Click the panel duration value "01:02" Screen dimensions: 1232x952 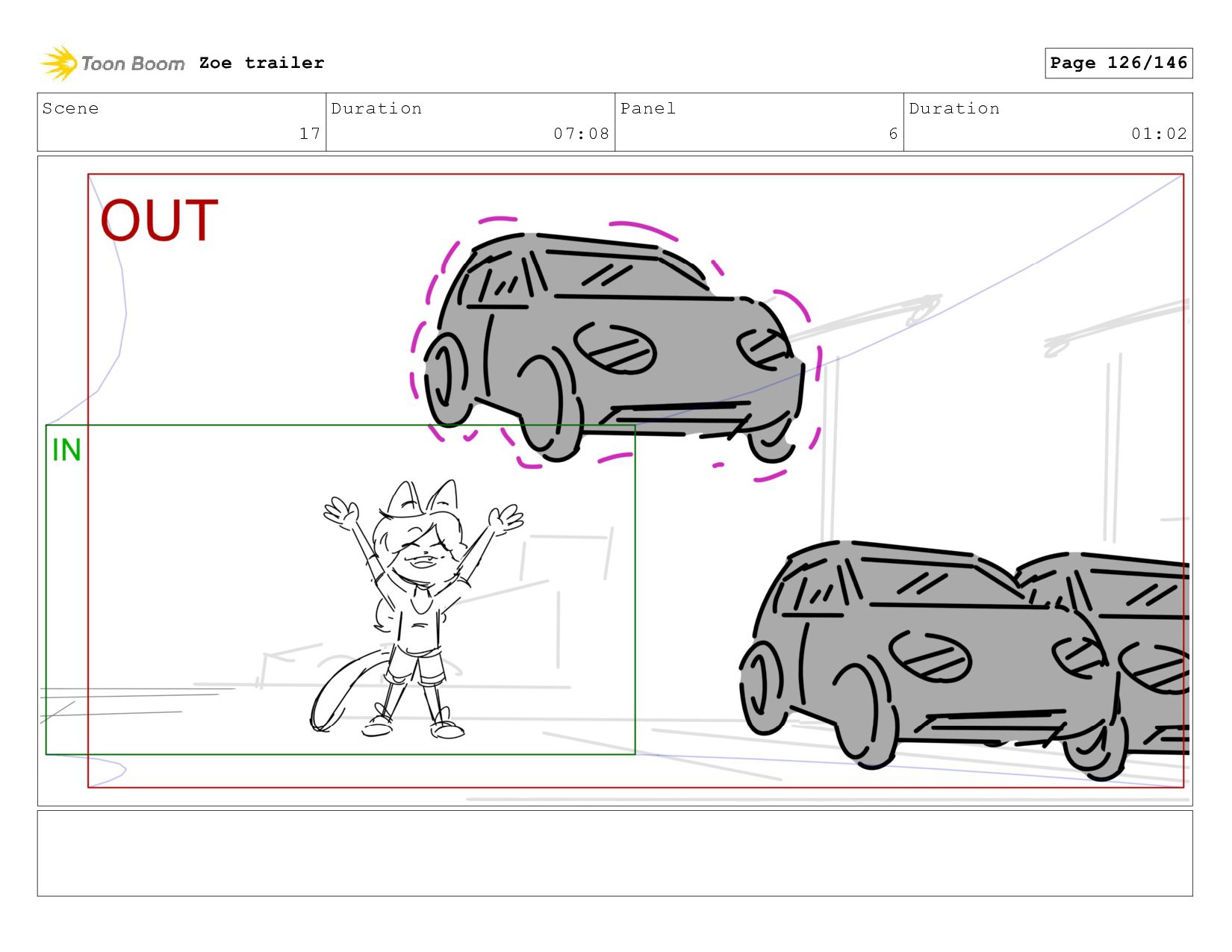(1159, 134)
